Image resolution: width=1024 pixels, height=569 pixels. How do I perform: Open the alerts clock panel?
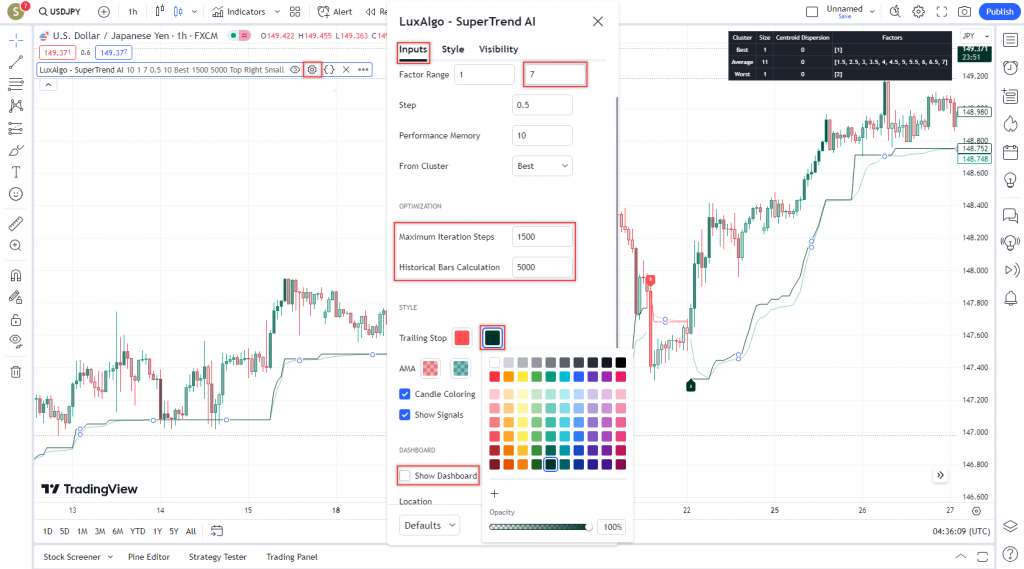1010,67
